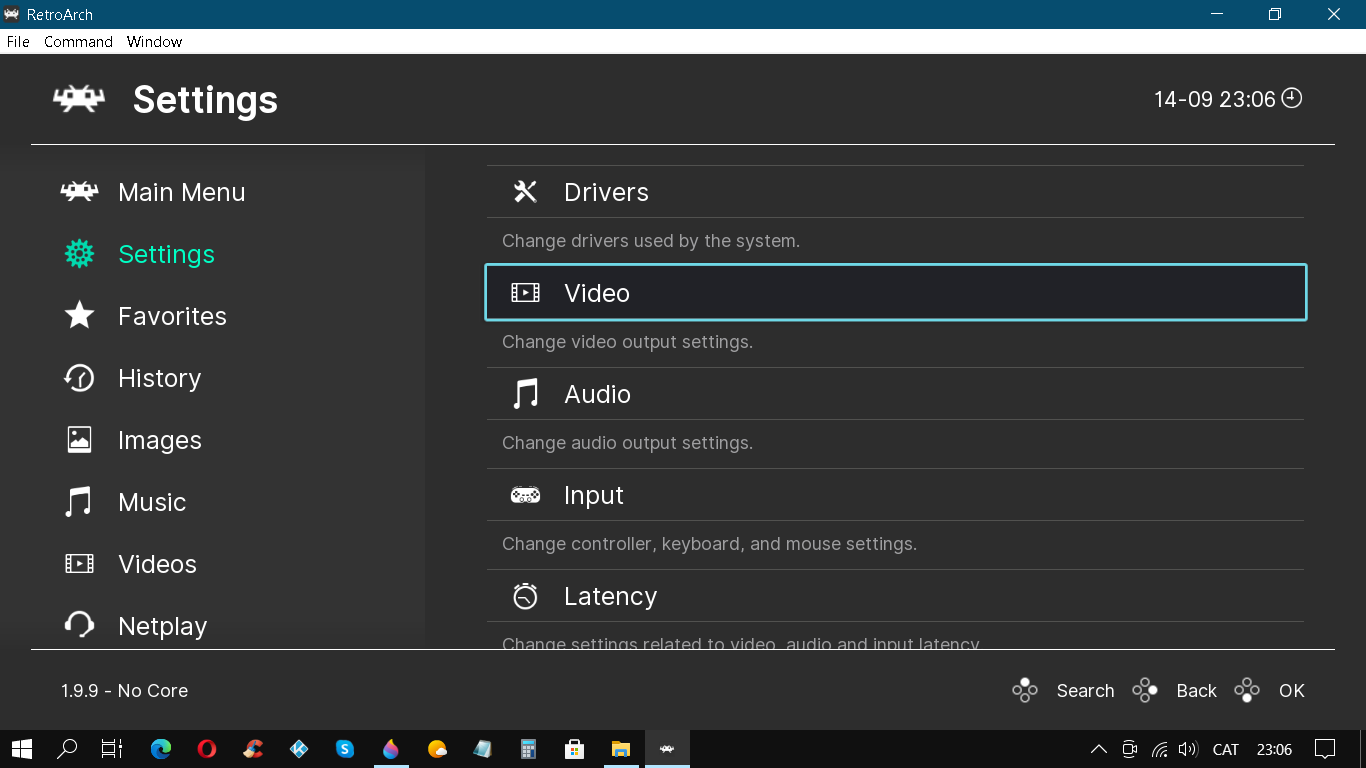Click the Videos film icon in sidebar

79,564
